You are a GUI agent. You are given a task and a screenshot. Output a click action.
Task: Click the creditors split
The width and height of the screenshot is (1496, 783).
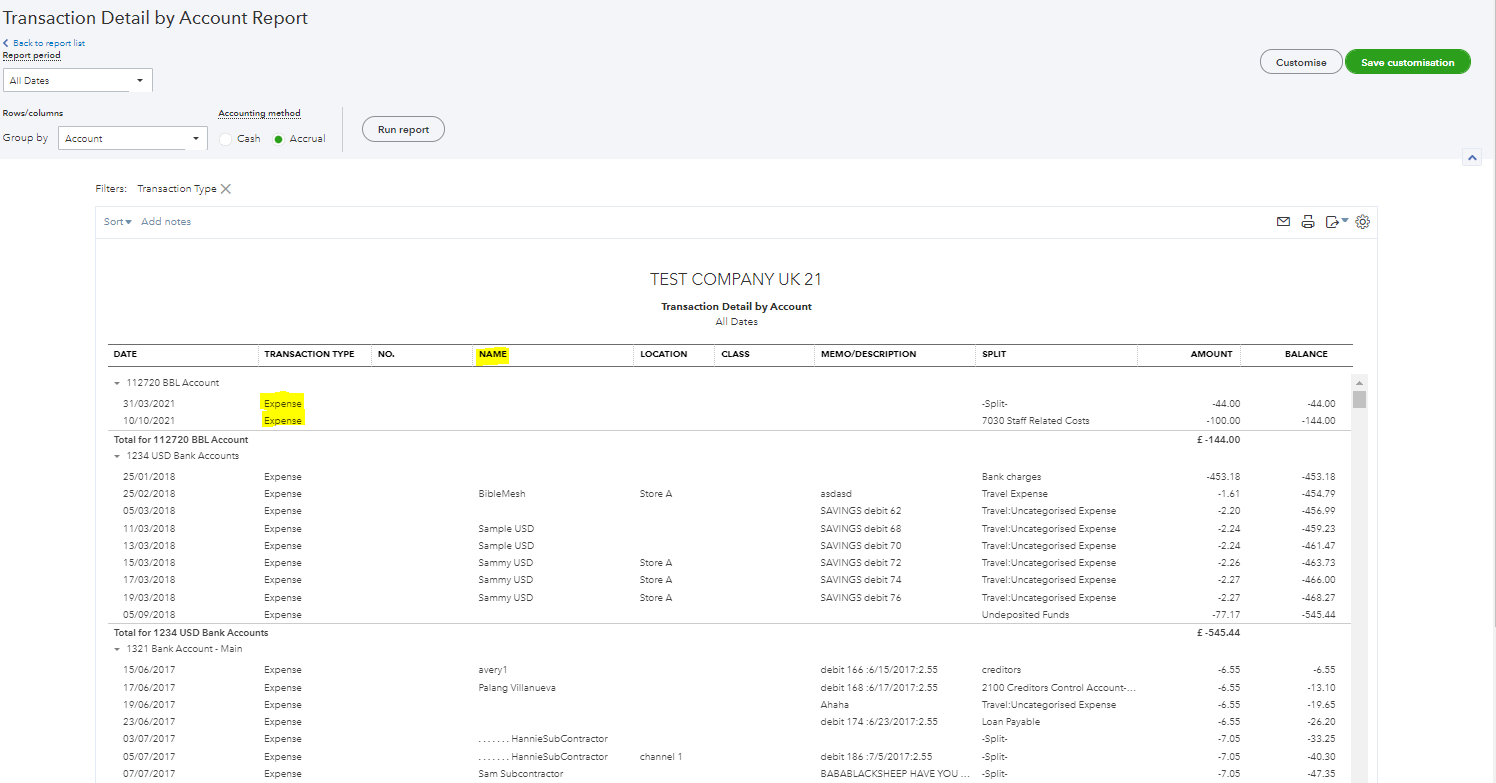[x=1001, y=670]
